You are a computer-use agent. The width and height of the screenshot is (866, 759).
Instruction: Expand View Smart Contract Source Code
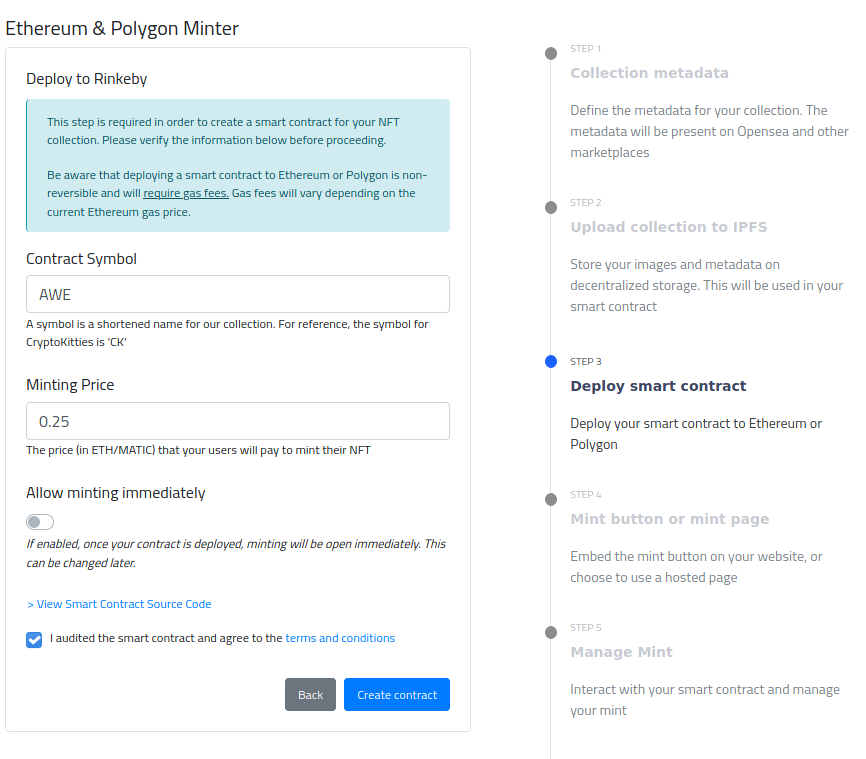tap(119, 604)
